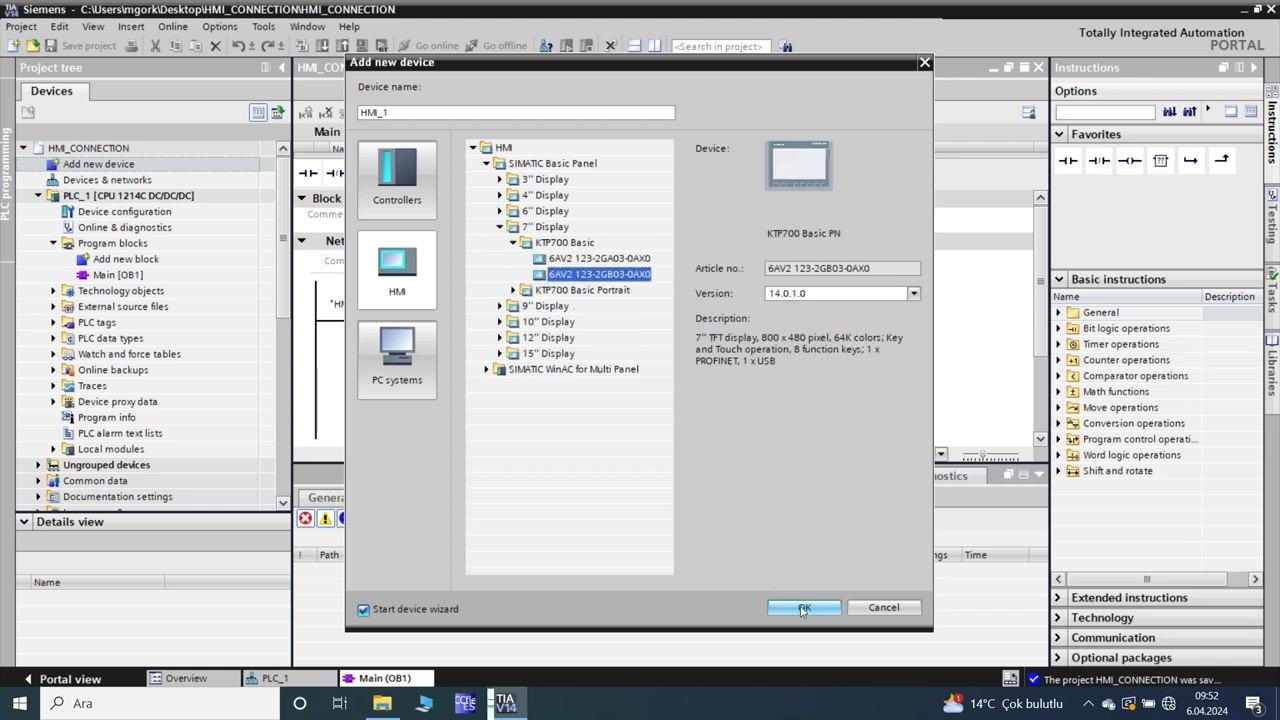Click Go offline in toolbar
The height and width of the screenshot is (720, 1280).
pos(495,46)
